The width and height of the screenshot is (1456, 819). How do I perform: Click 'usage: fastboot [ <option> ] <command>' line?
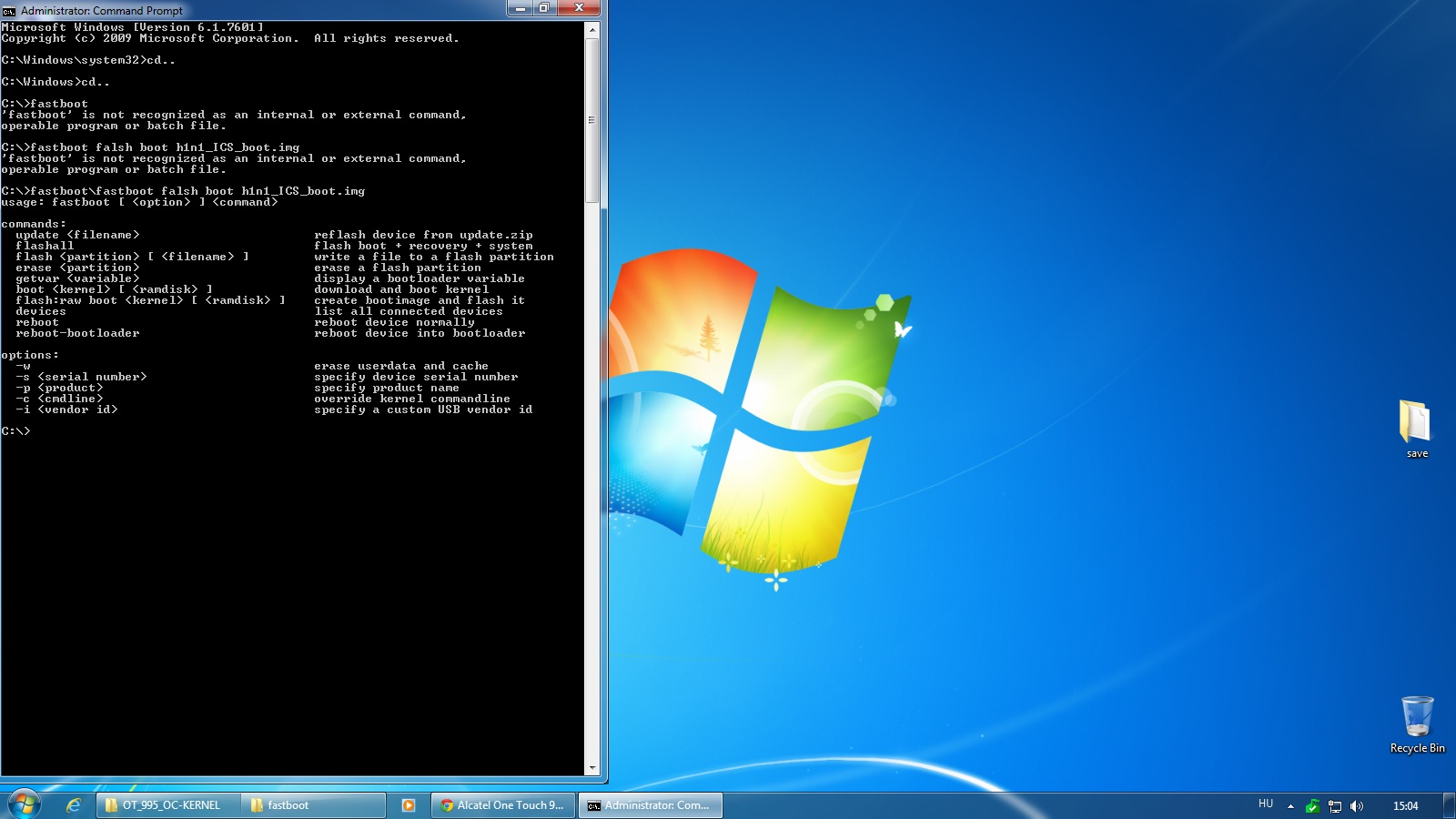pos(139,202)
